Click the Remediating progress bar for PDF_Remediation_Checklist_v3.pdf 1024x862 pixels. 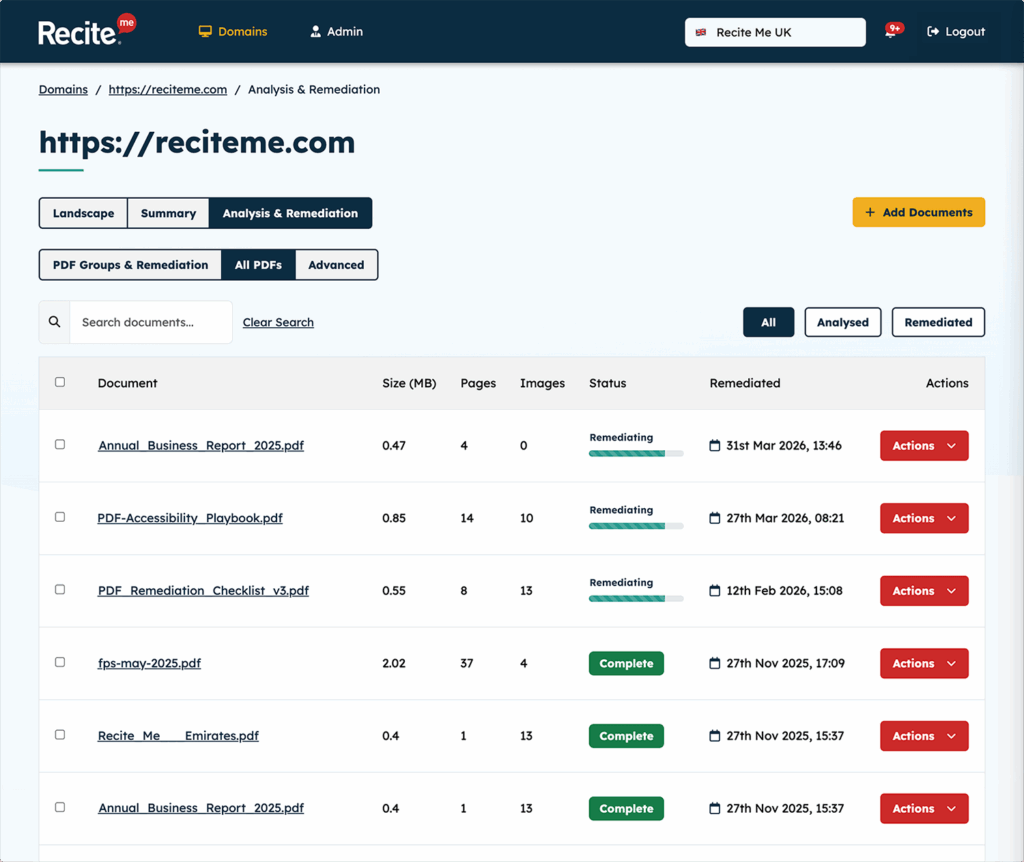pyautogui.click(x=637, y=599)
